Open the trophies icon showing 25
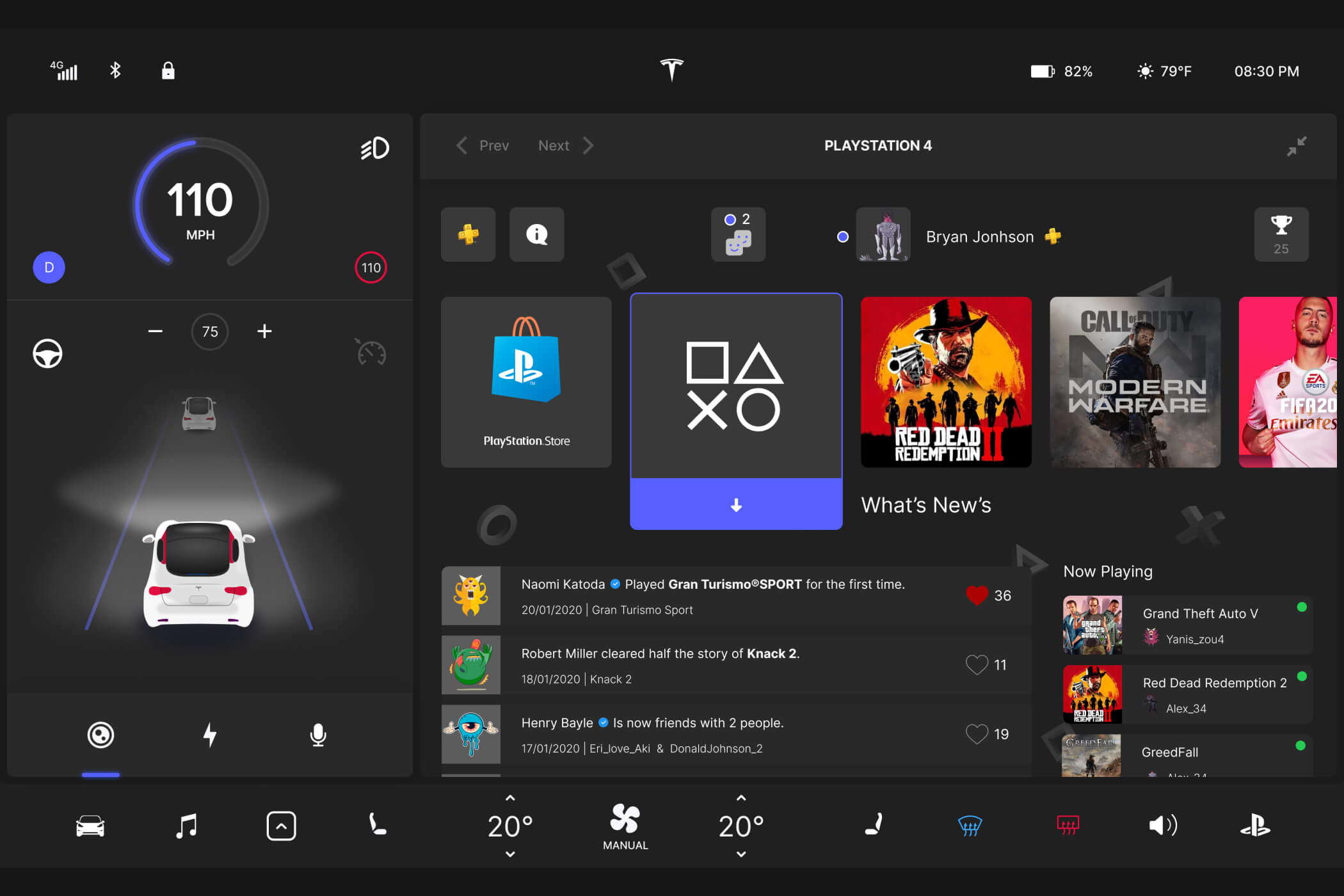The image size is (1344, 896). pyautogui.click(x=1281, y=234)
